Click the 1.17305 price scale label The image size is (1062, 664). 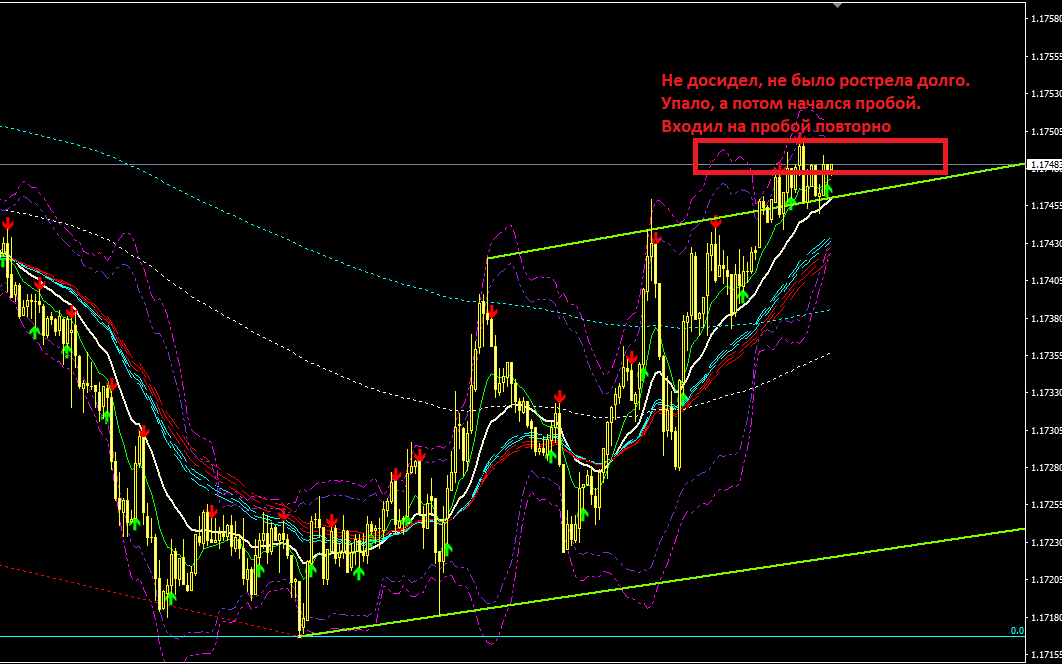pos(1046,430)
